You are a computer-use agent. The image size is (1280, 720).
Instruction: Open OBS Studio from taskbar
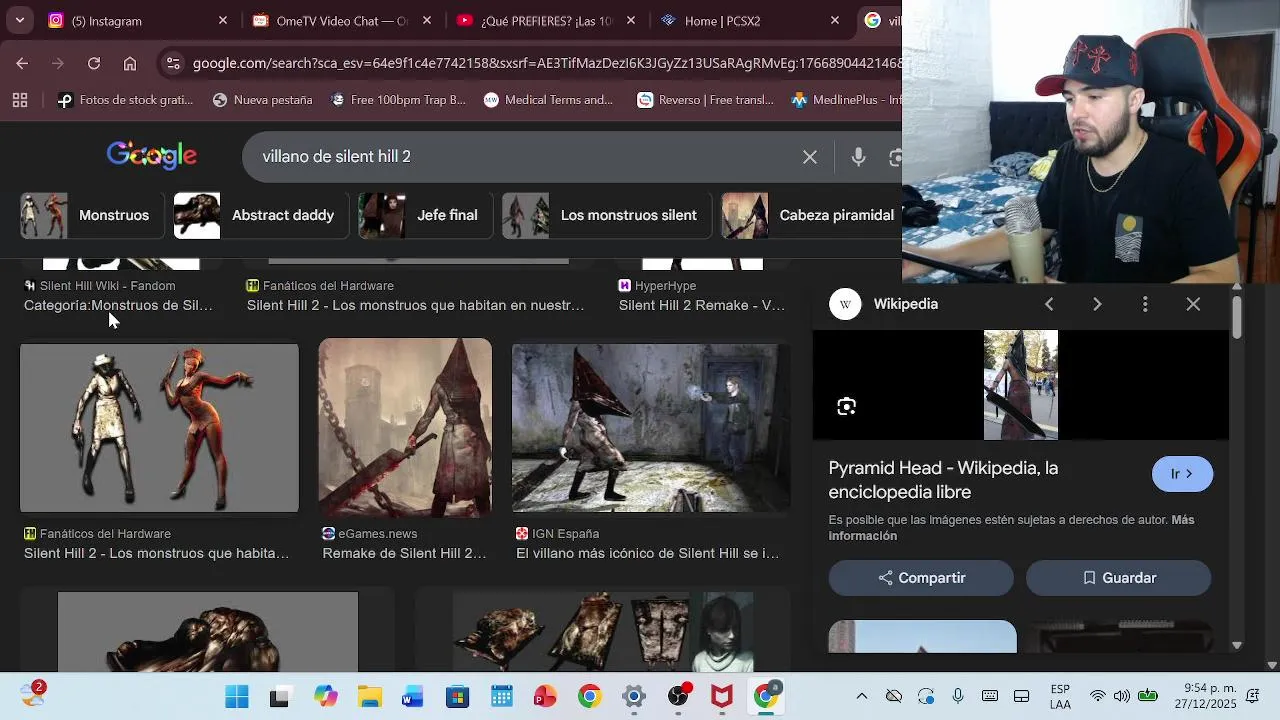click(679, 697)
